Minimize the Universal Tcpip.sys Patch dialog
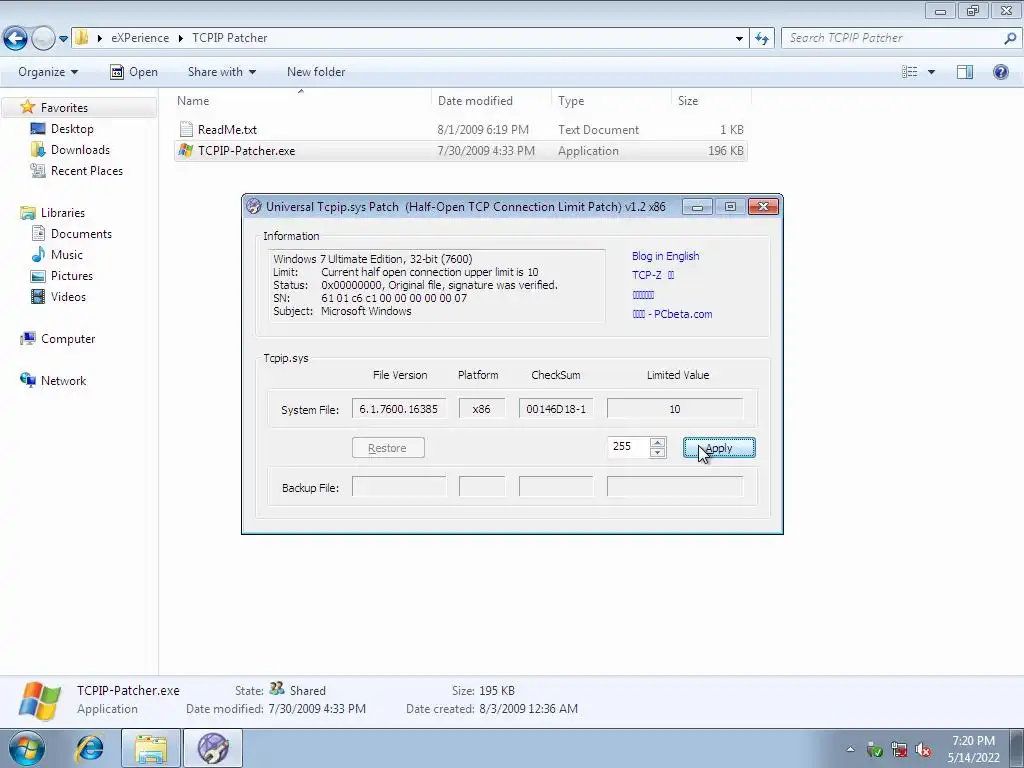Screen dimensions: 1024x768 coord(697,207)
